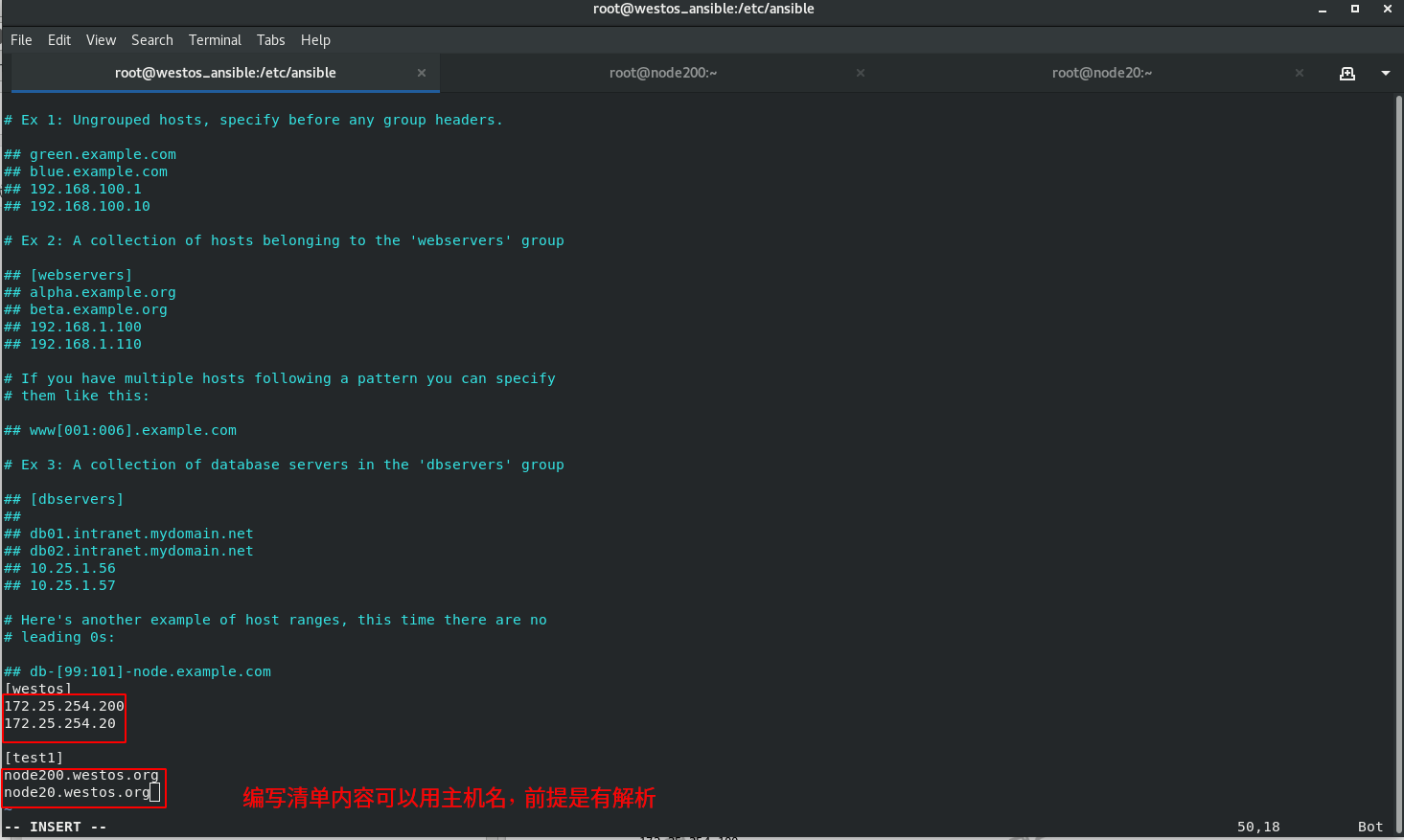Click the '# Ex 2' webservers comment line
The height and width of the screenshot is (840, 1404).
coord(284,240)
